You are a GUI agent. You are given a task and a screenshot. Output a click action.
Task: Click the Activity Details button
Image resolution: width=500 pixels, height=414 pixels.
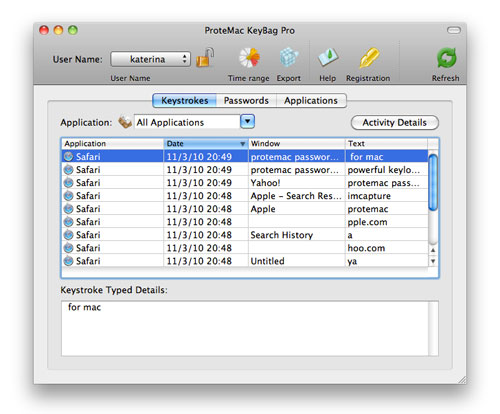395,123
